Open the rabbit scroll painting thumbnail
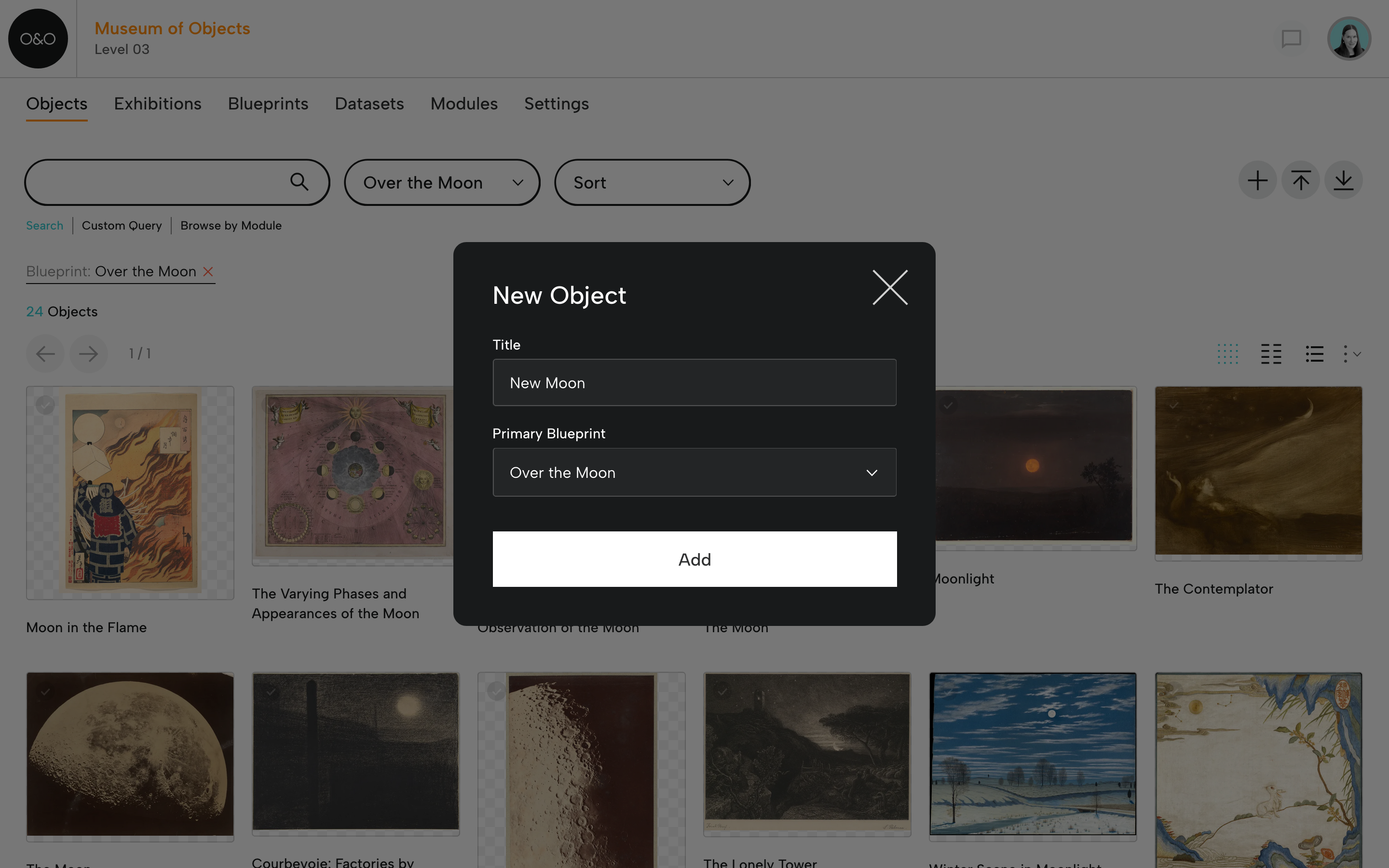The width and height of the screenshot is (1389, 868). [x=1258, y=770]
